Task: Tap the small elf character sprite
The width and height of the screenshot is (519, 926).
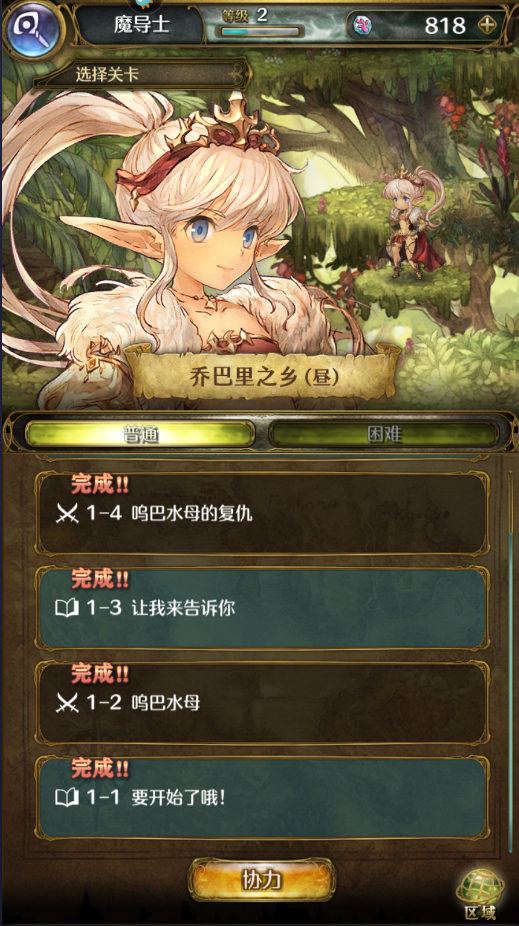Action: point(413,224)
